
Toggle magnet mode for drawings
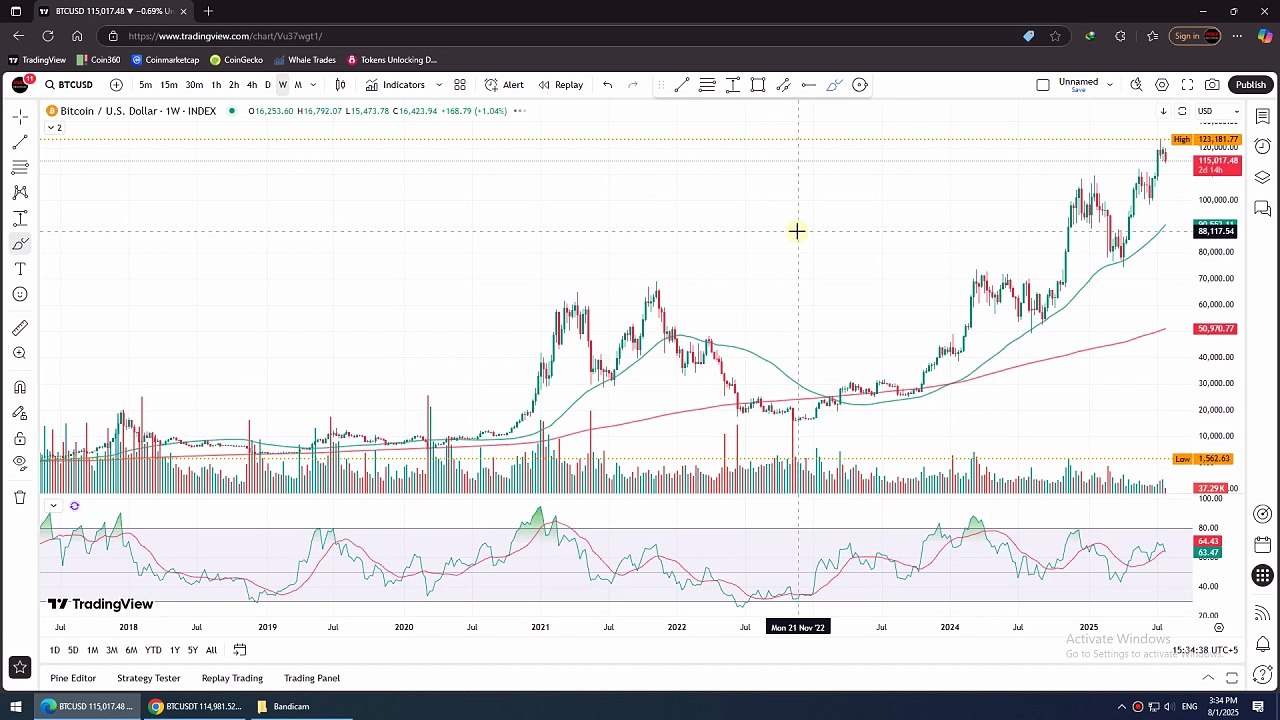tap(20, 387)
